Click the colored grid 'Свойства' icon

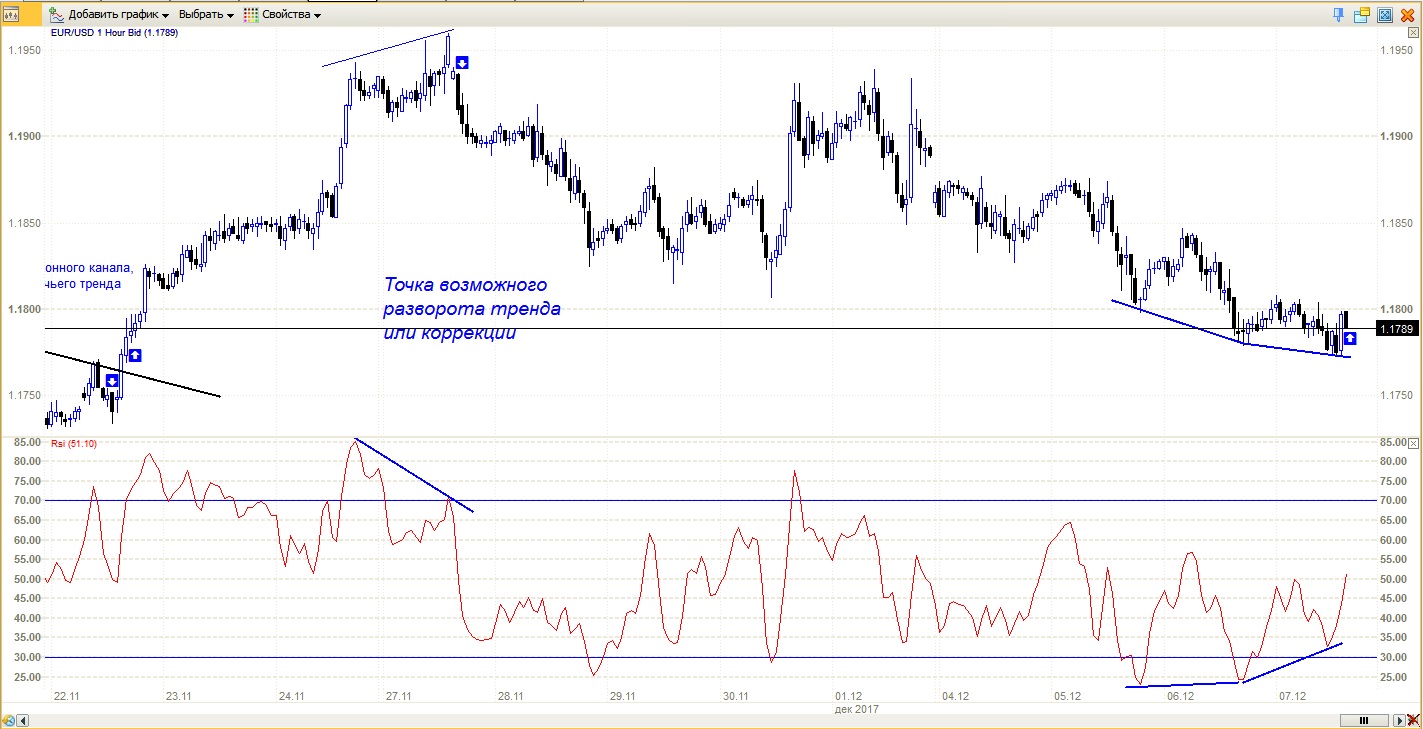250,15
